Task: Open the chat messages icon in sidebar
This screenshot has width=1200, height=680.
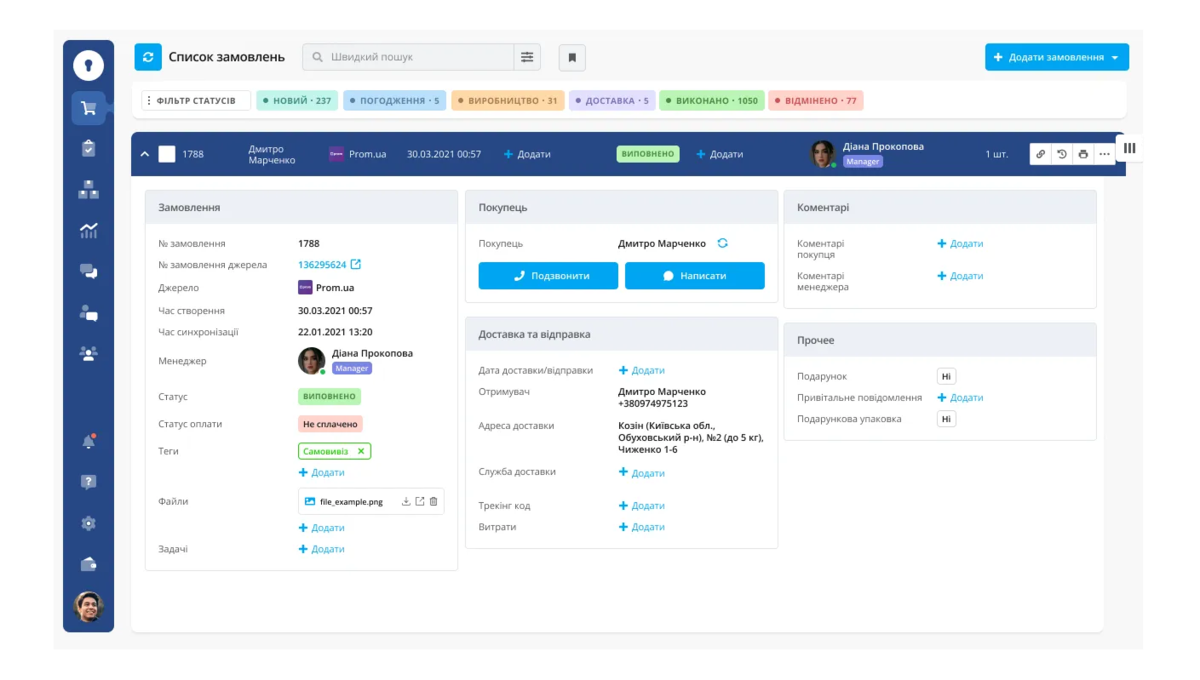Action: tap(89, 271)
